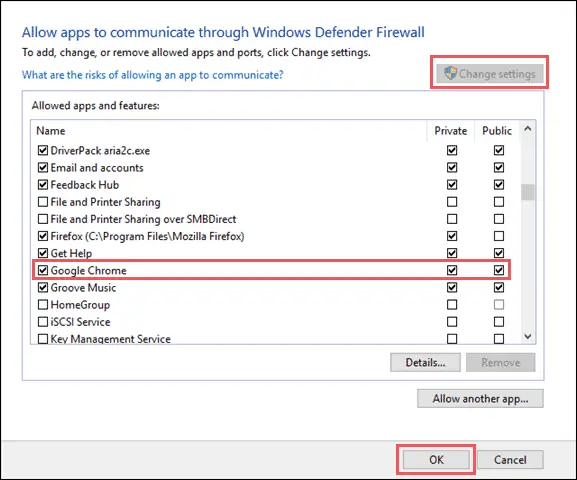The height and width of the screenshot is (480, 577).
Task: Check Private checkbox for HomeGroup
Action: [452, 305]
